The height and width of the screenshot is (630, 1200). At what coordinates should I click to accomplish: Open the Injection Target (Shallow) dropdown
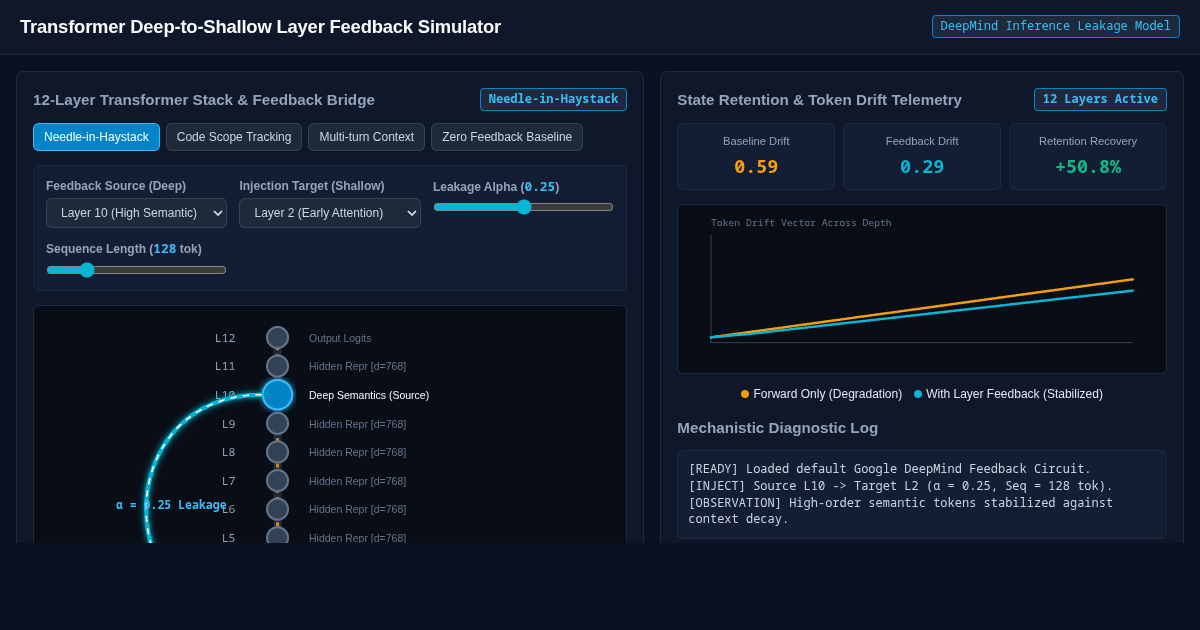tap(330, 213)
